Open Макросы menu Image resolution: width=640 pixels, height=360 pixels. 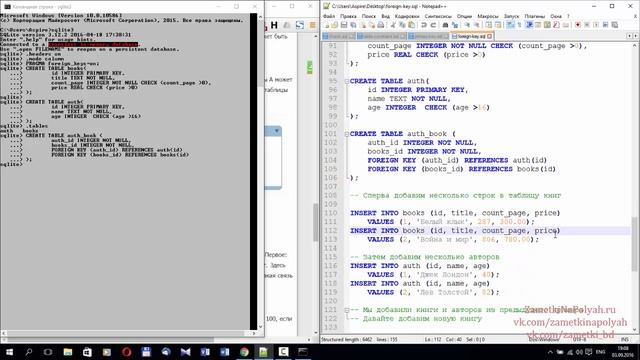[488, 16]
